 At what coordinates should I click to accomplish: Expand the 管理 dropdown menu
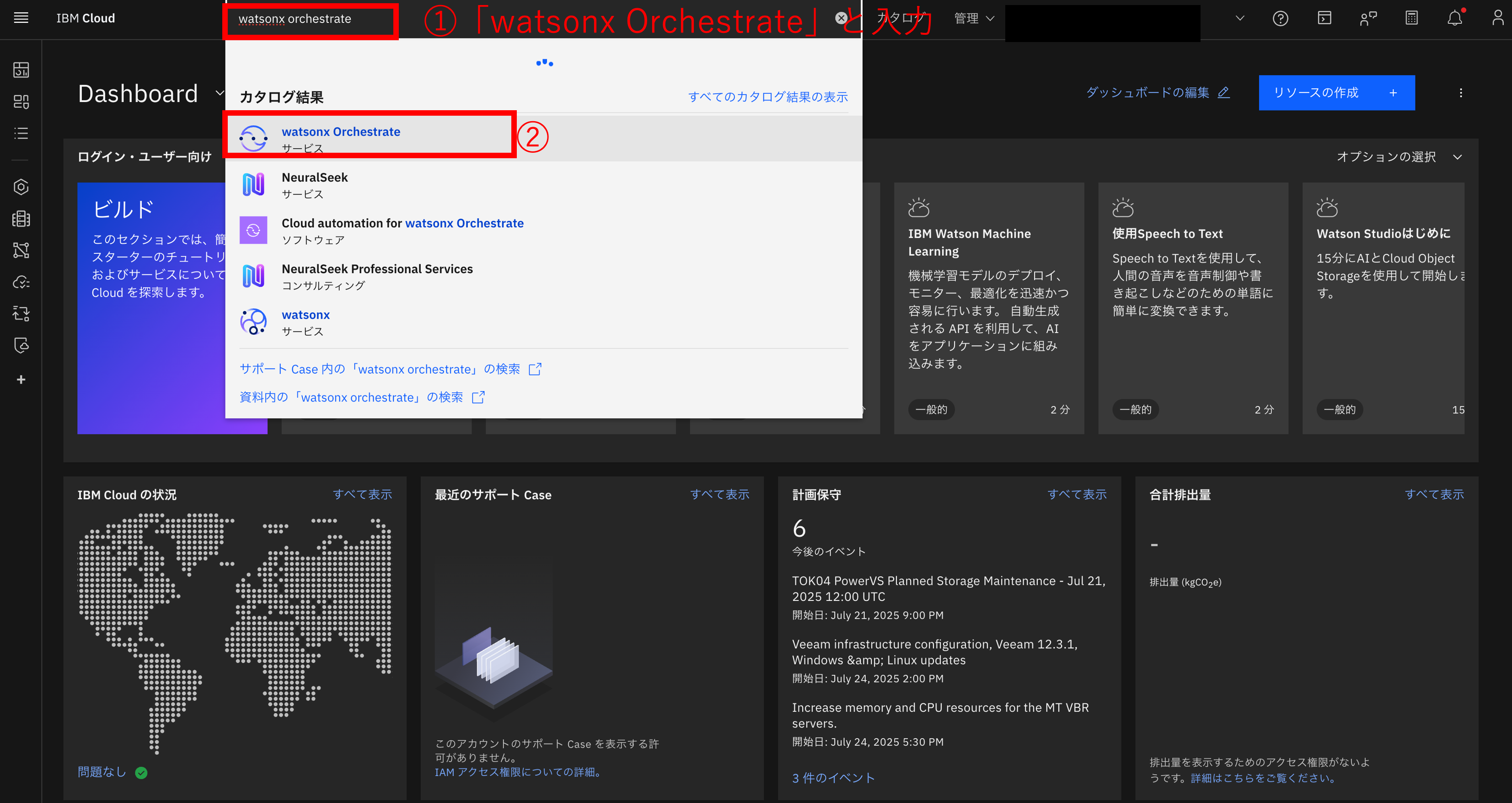coord(973,19)
